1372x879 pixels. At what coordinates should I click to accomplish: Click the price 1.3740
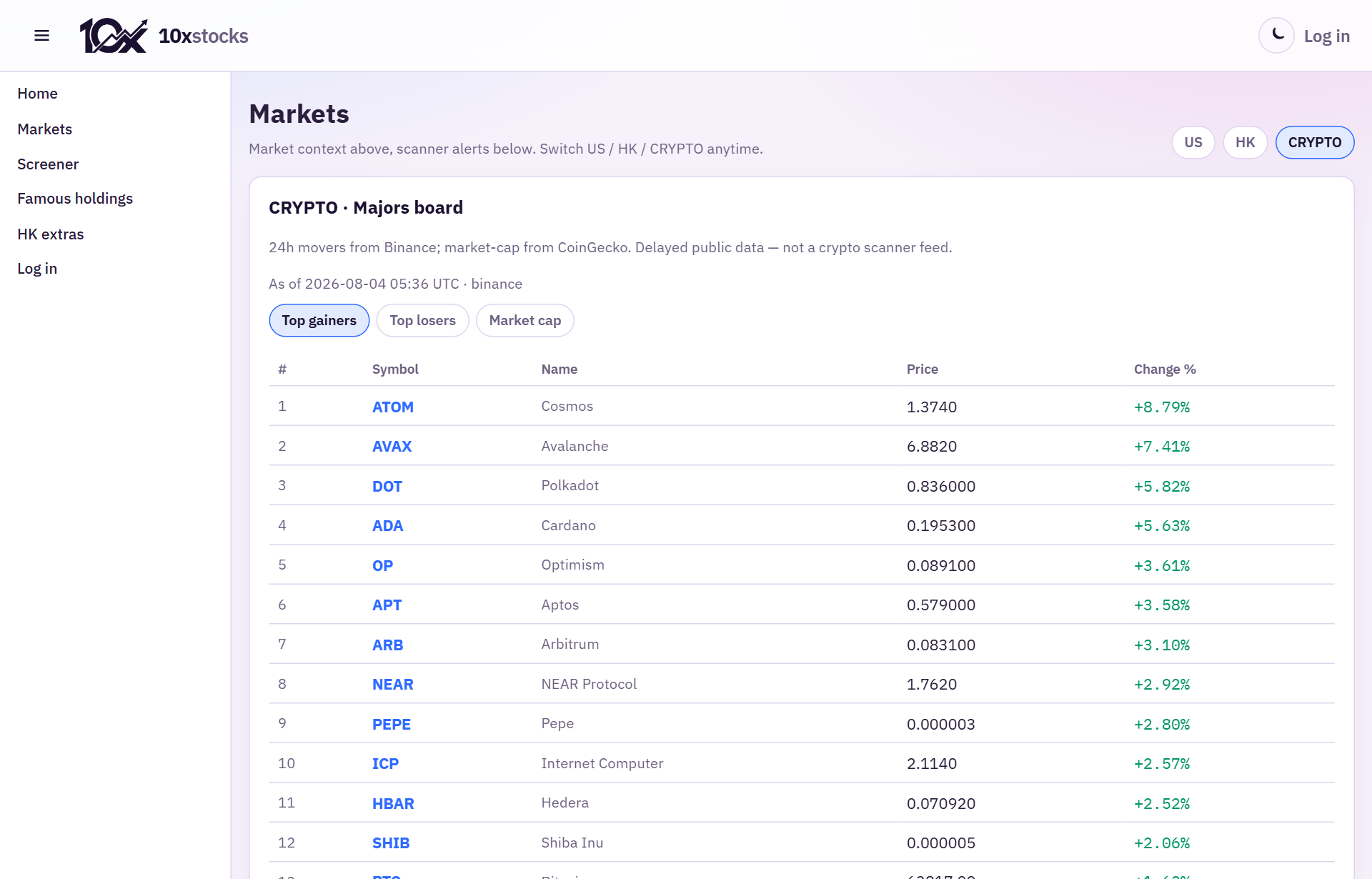(x=932, y=407)
